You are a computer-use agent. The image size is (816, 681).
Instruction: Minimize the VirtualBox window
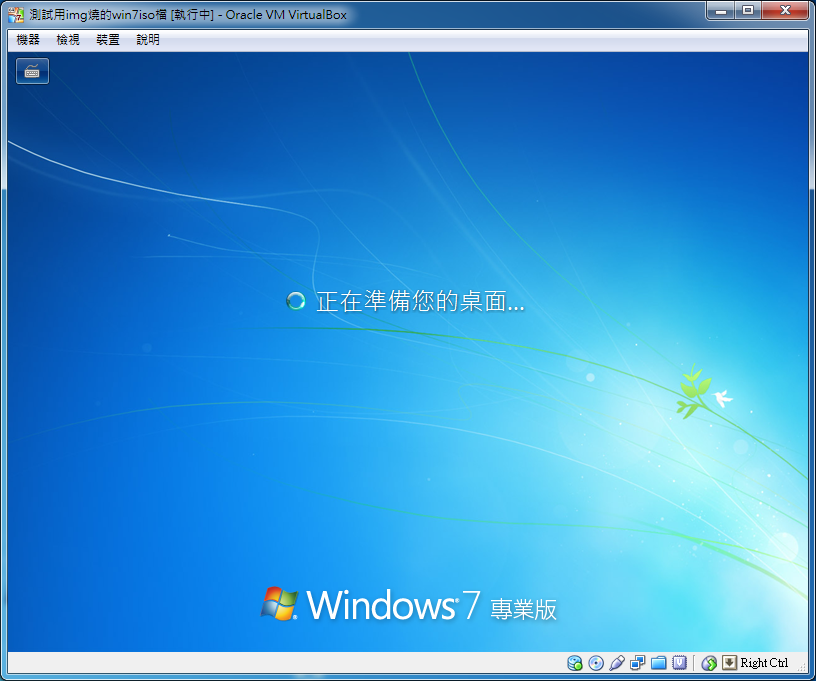(x=721, y=10)
